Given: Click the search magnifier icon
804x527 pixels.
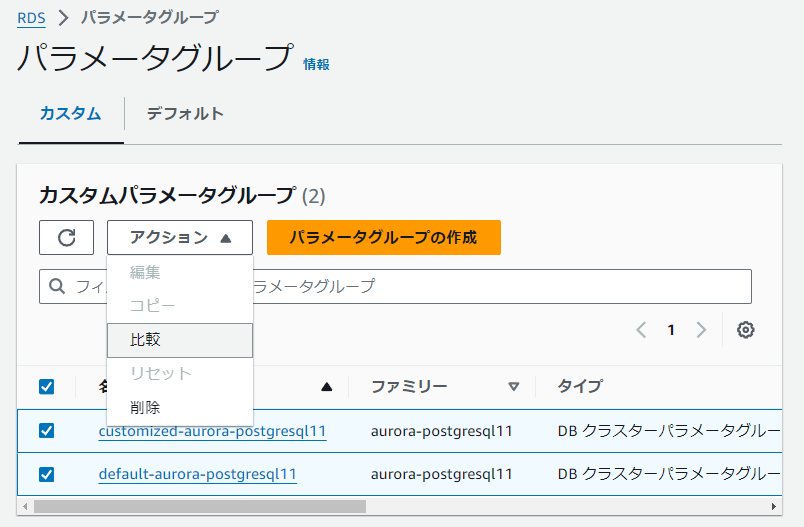Looking at the screenshot, I should [57, 286].
